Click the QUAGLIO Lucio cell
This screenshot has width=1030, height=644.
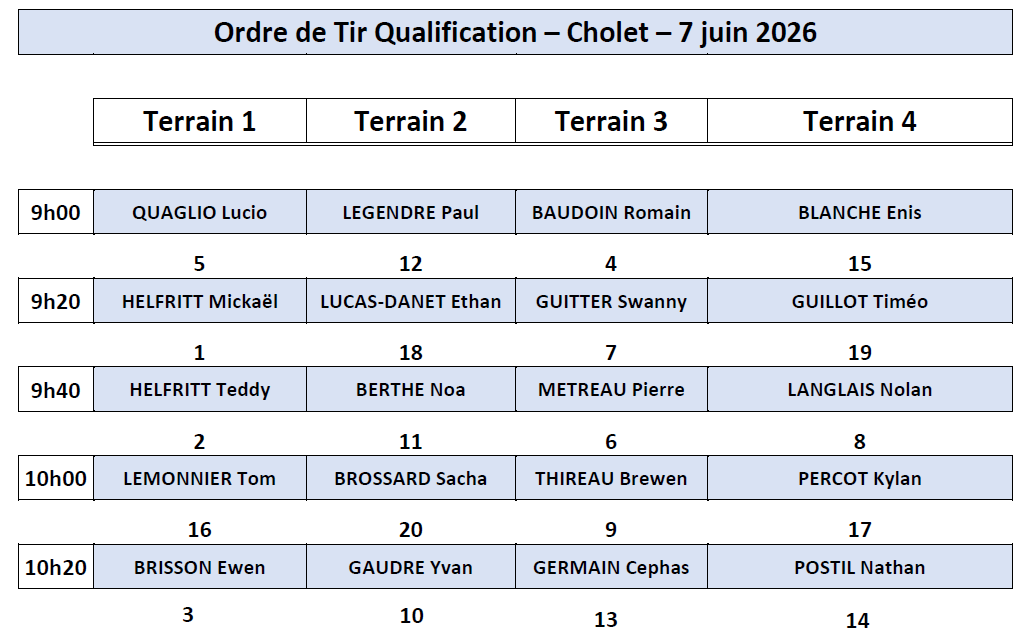coord(200,212)
